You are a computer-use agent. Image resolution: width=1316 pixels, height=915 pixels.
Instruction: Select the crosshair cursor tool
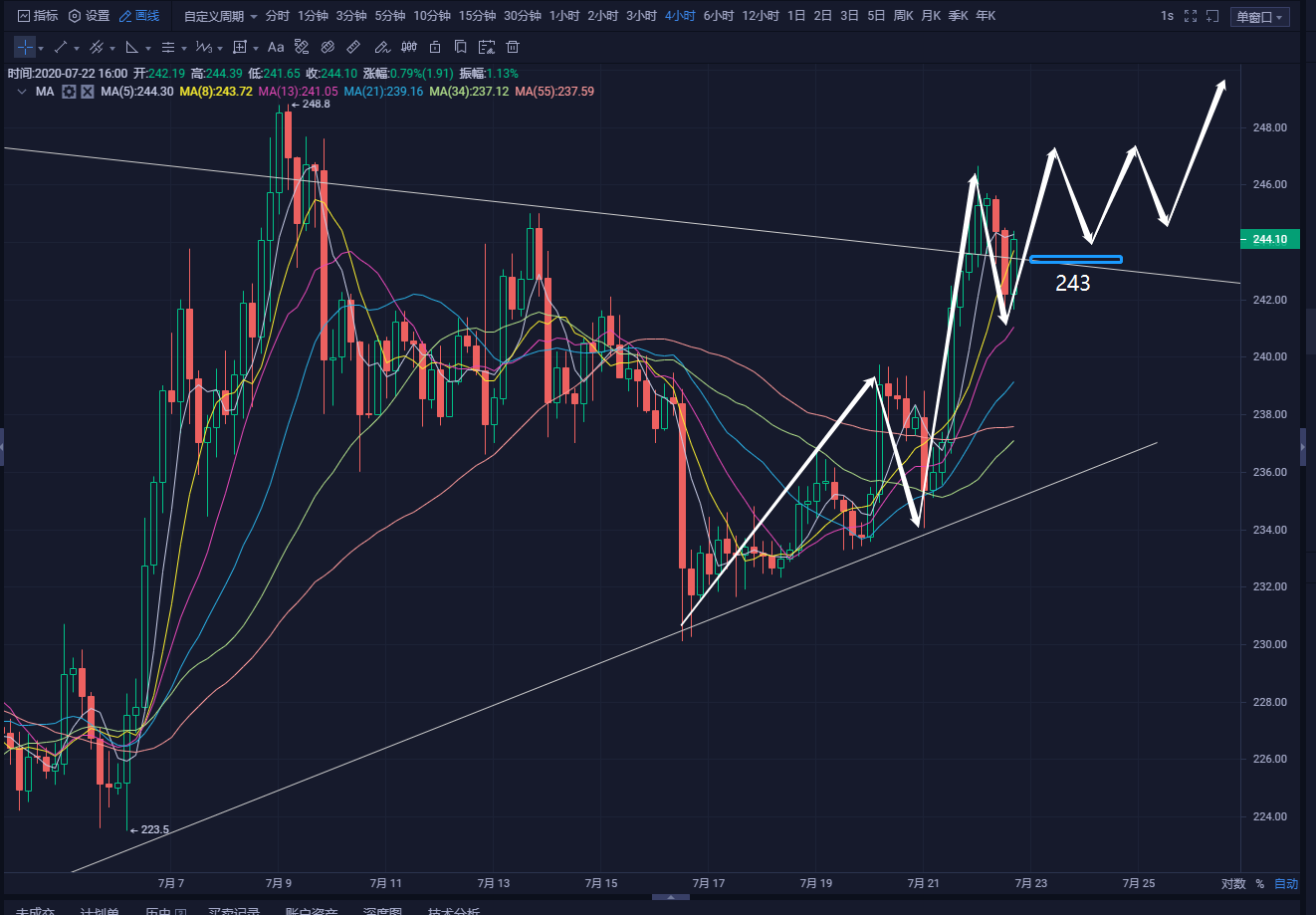[x=25, y=47]
